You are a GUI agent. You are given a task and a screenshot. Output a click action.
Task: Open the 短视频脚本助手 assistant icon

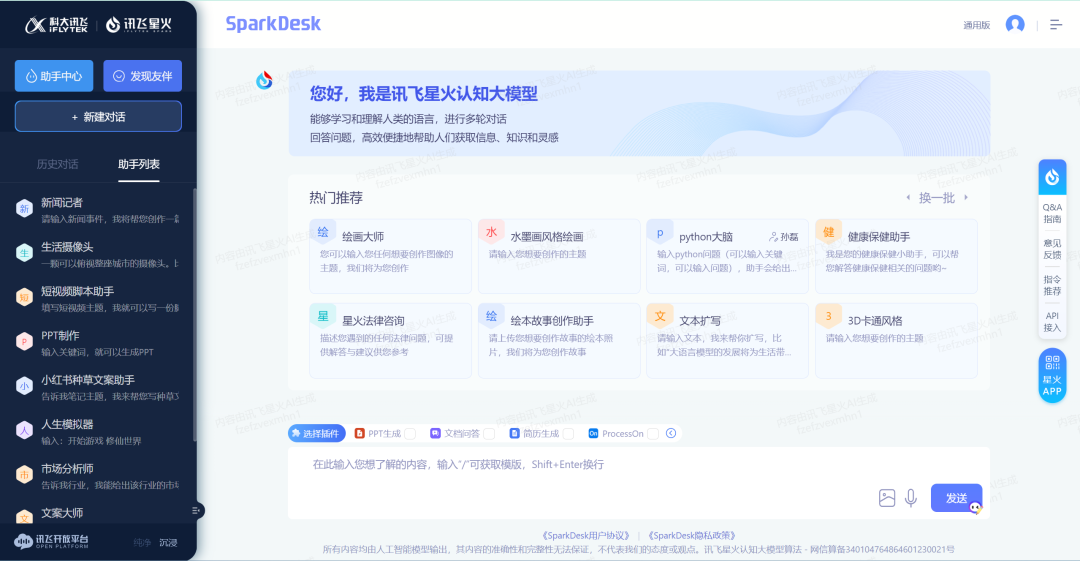[24, 297]
